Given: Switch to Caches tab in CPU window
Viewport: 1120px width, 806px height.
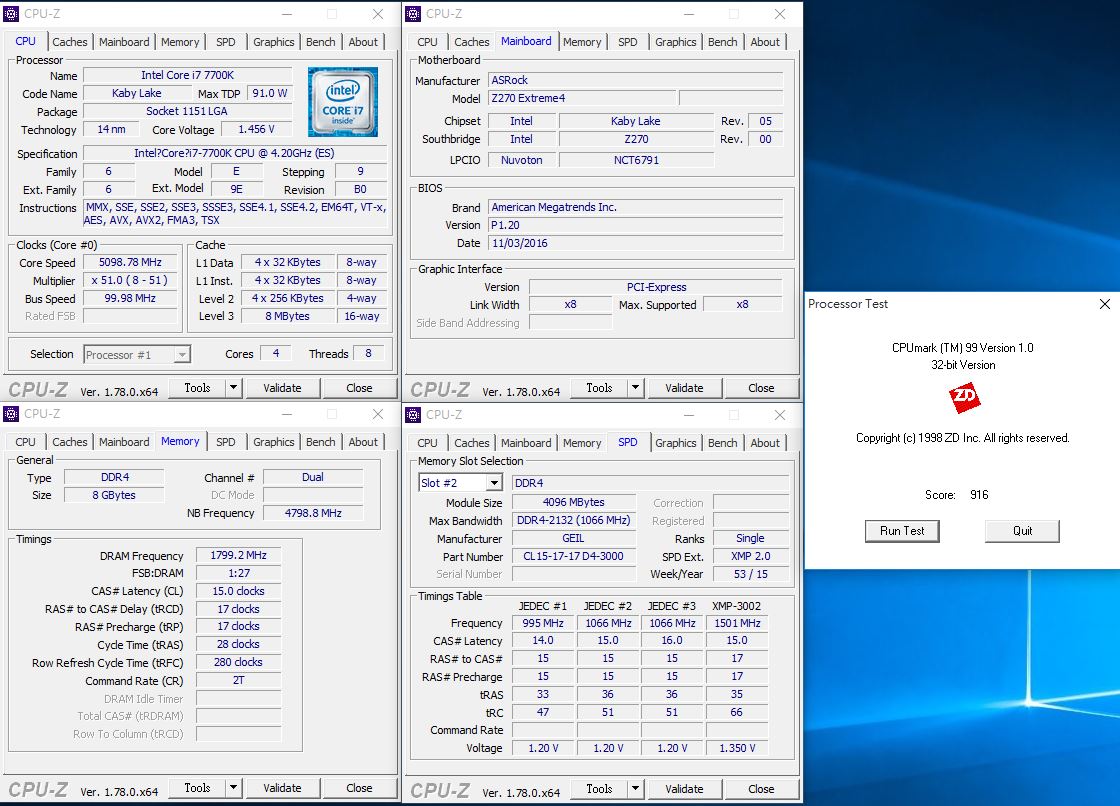Looking at the screenshot, I should [x=70, y=42].
